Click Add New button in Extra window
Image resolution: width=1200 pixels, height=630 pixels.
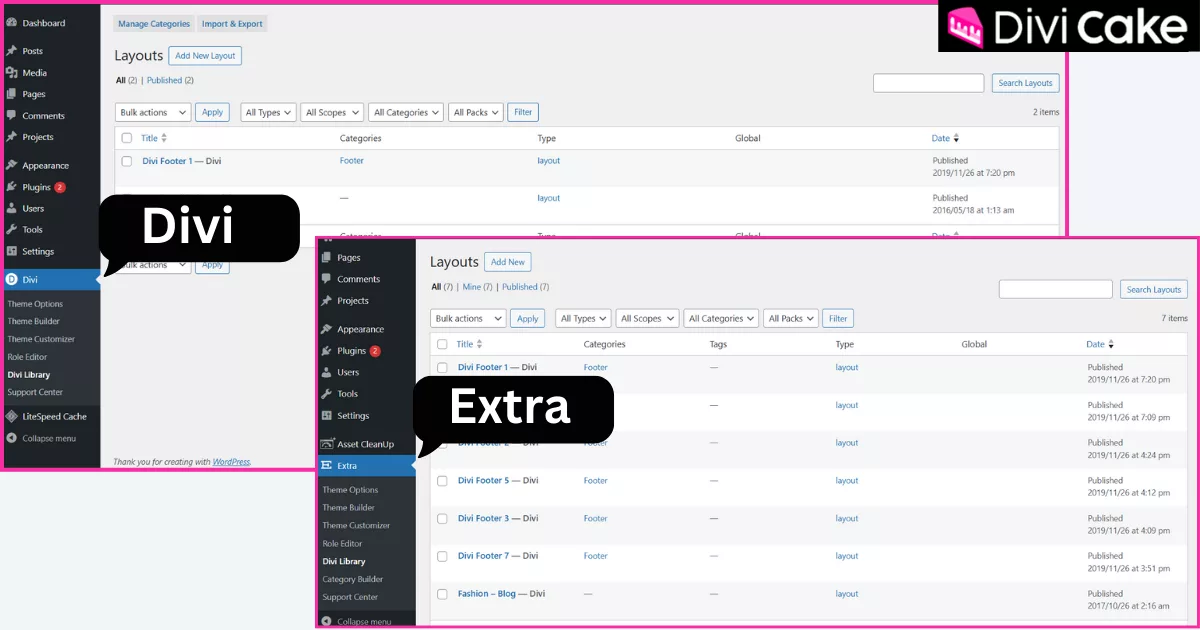click(x=508, y=262)
